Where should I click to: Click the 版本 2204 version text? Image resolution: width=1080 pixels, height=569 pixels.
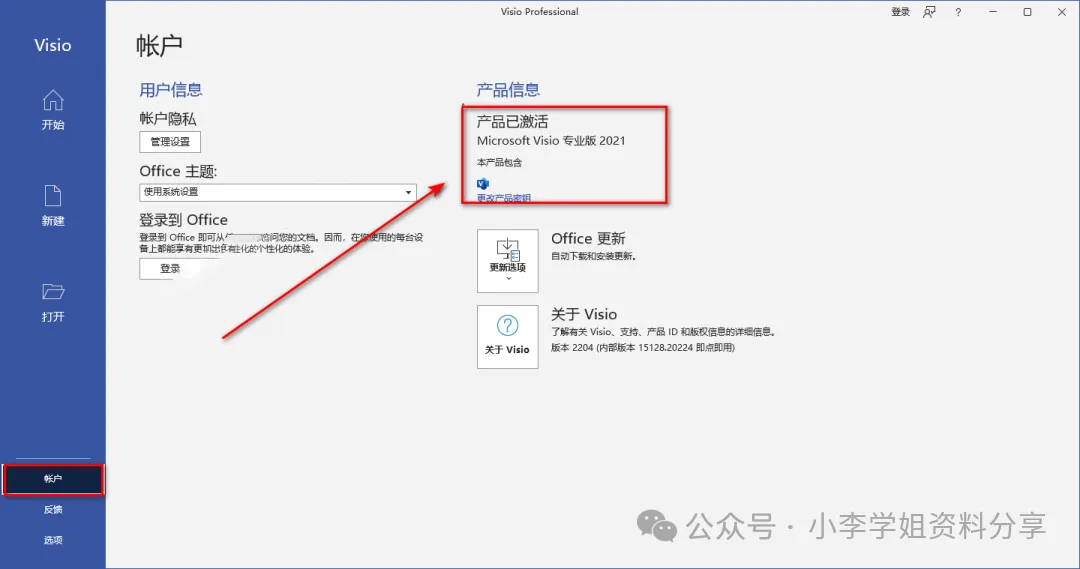tap(643, 348)
